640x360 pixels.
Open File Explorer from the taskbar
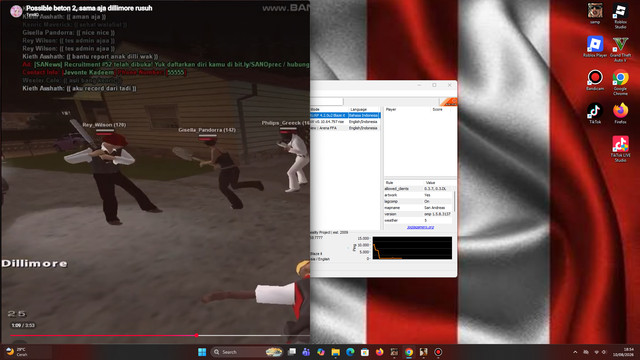click(x=336, y=352)
